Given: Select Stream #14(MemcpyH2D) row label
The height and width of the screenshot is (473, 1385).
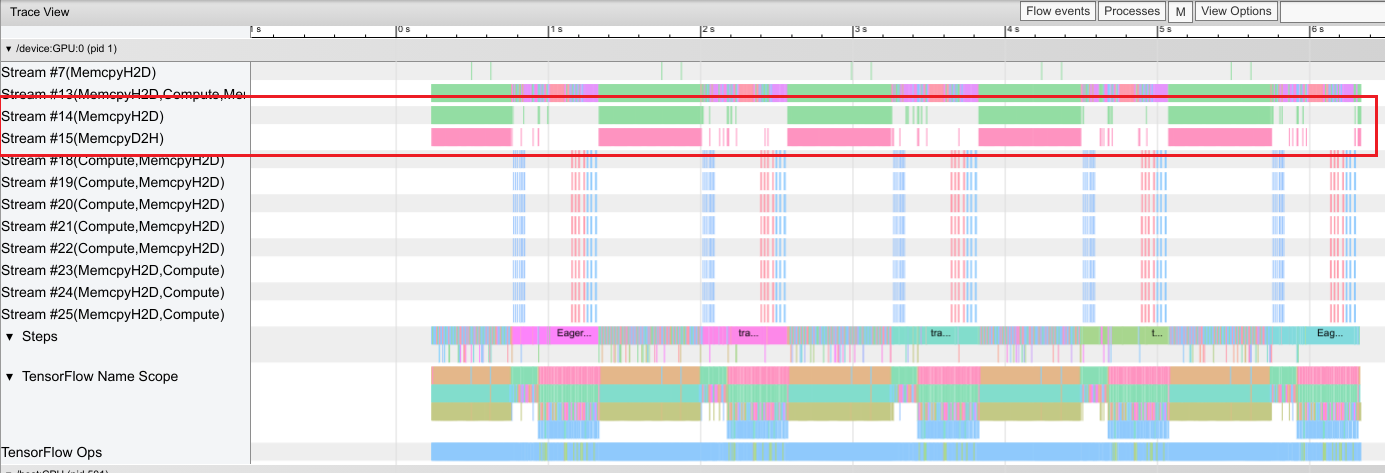Looking at the screenshot, I should 83,116.
